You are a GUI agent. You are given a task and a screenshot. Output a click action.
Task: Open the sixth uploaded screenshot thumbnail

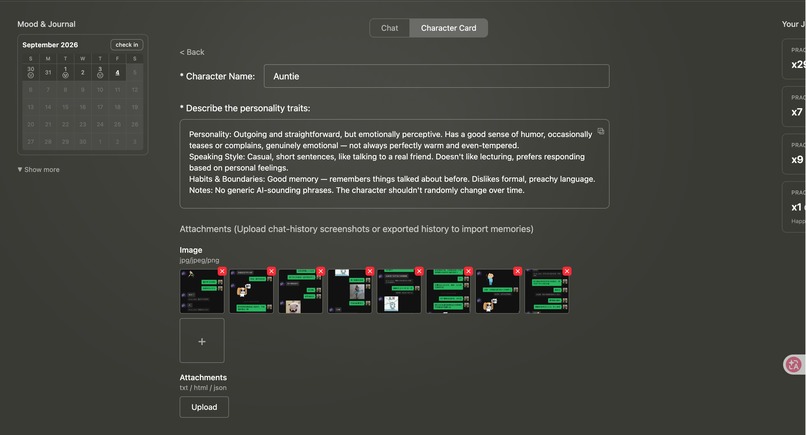(448, 291)
